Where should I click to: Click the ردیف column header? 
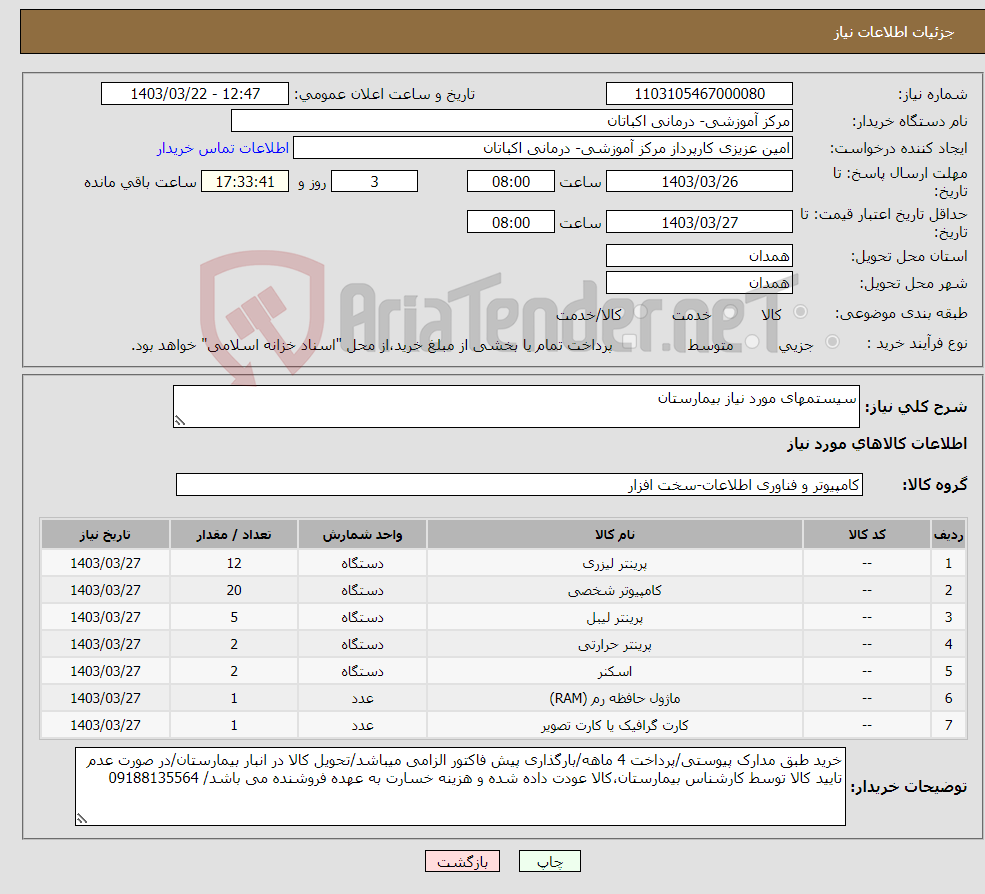pyautogui.click(x=949, y=534)
